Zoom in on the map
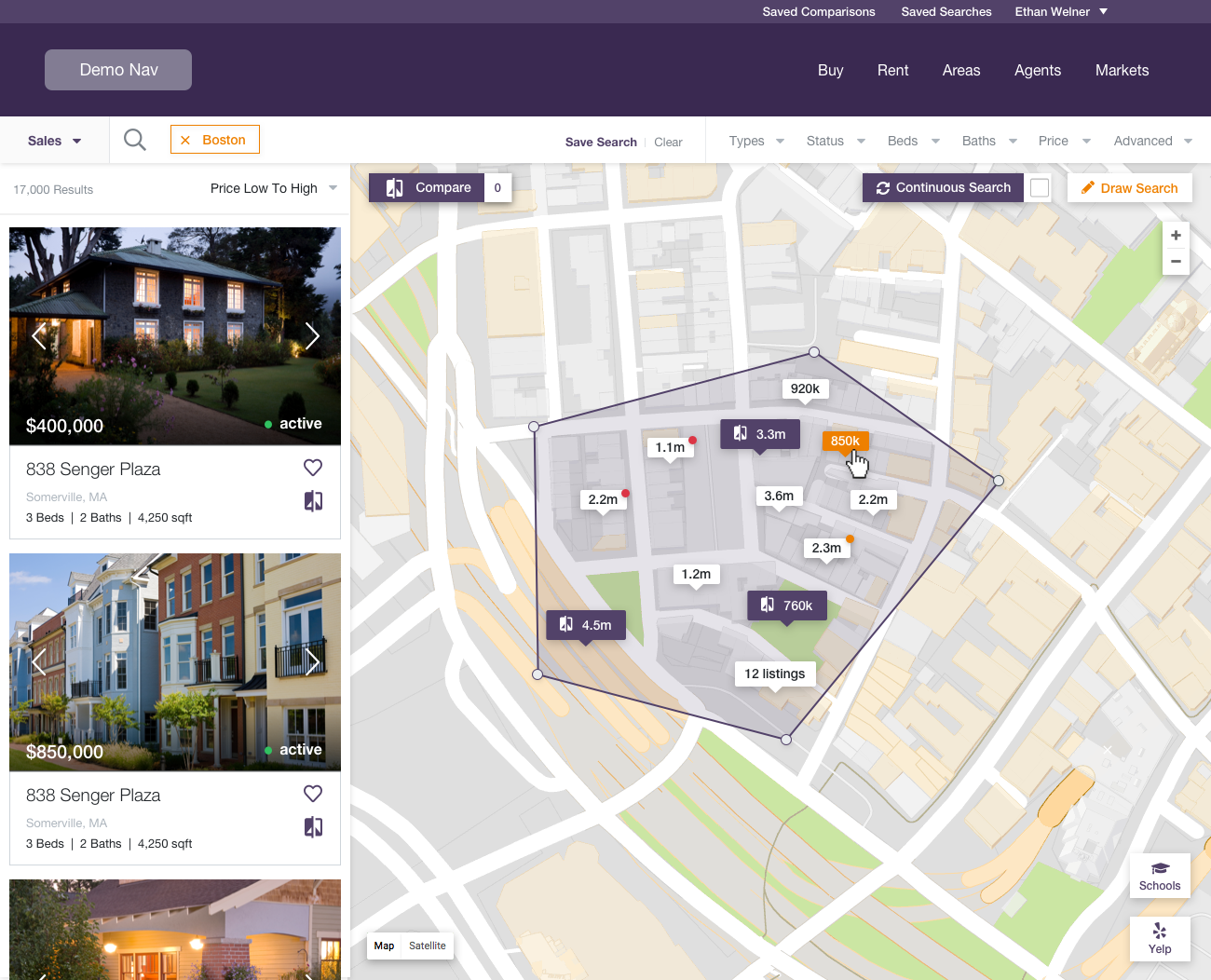1211x980 pixels. click(x=1176, y=236)
